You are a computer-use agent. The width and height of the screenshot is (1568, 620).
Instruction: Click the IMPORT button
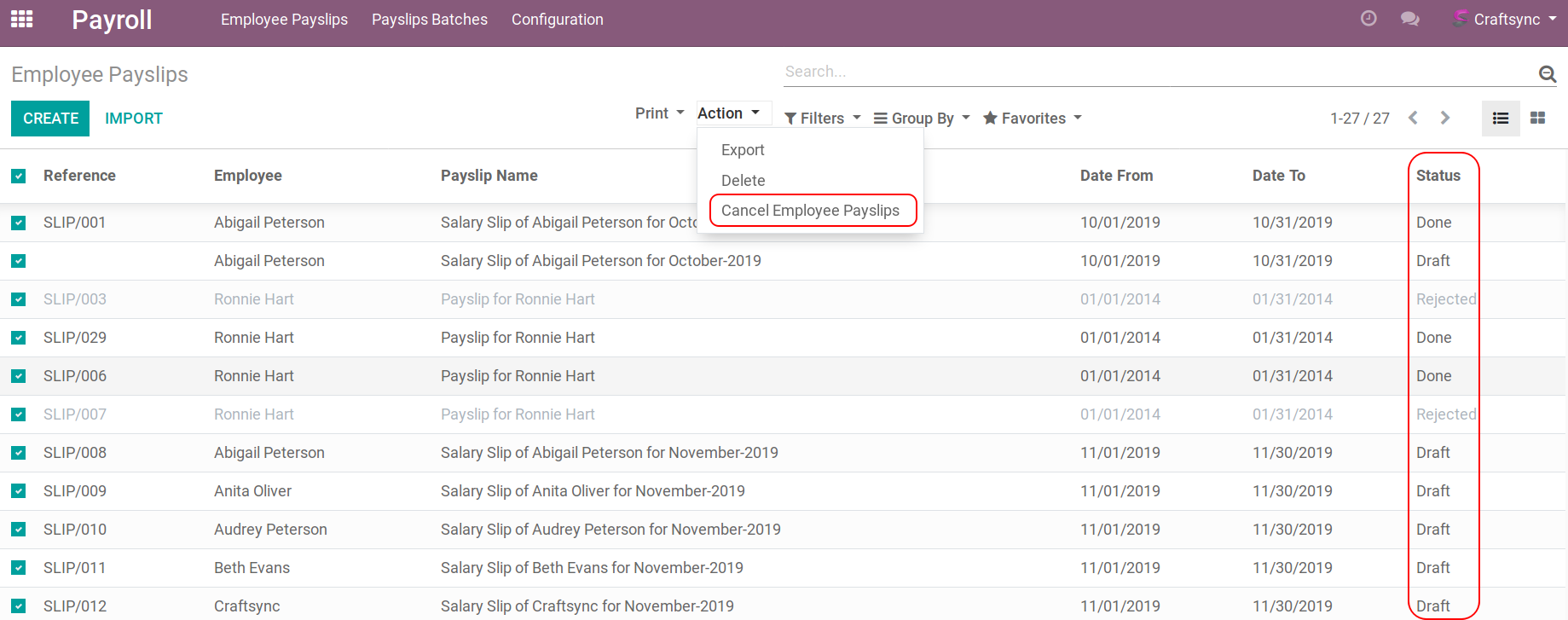[134, 119]
